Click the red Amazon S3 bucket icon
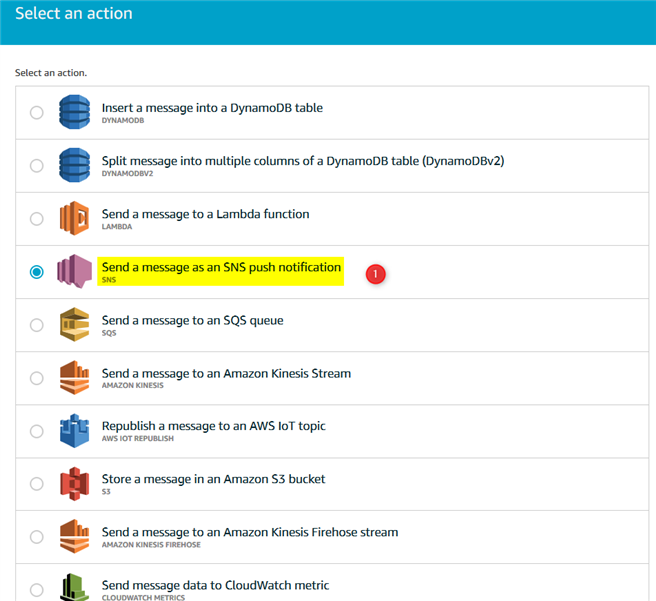 [x=74, y=484]
